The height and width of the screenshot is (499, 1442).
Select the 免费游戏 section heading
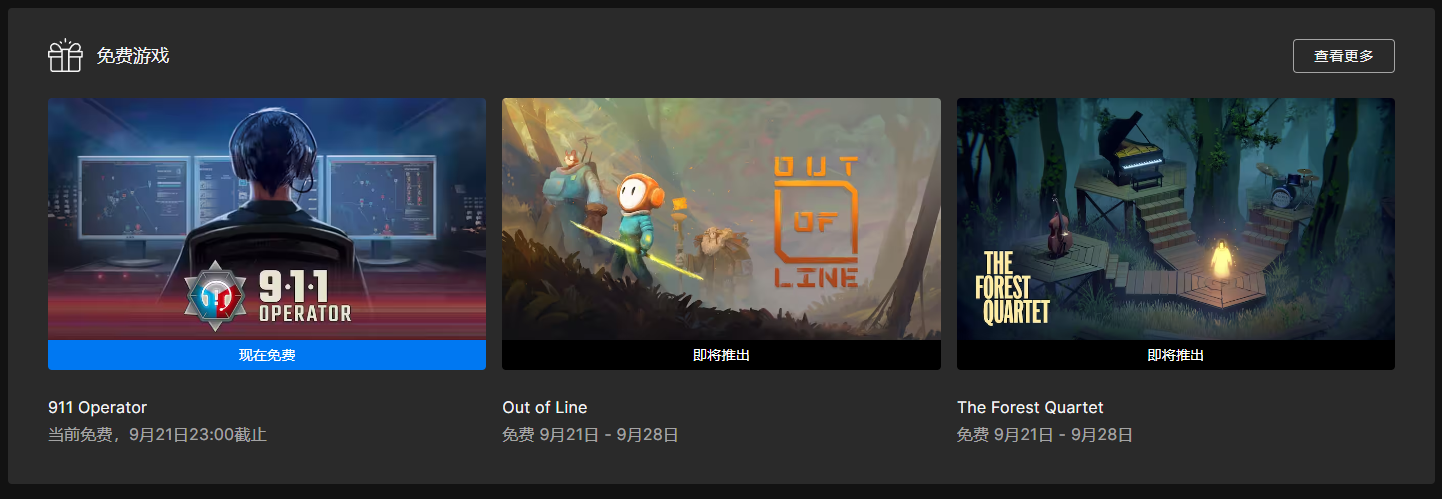click(132, 56)
